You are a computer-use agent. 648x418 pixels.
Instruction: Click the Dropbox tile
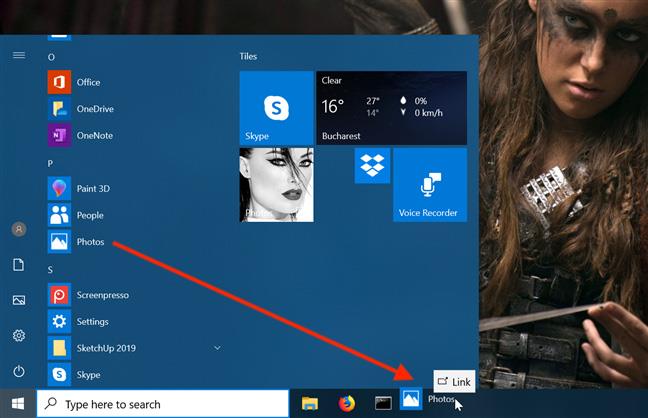[x=372, y=165]
